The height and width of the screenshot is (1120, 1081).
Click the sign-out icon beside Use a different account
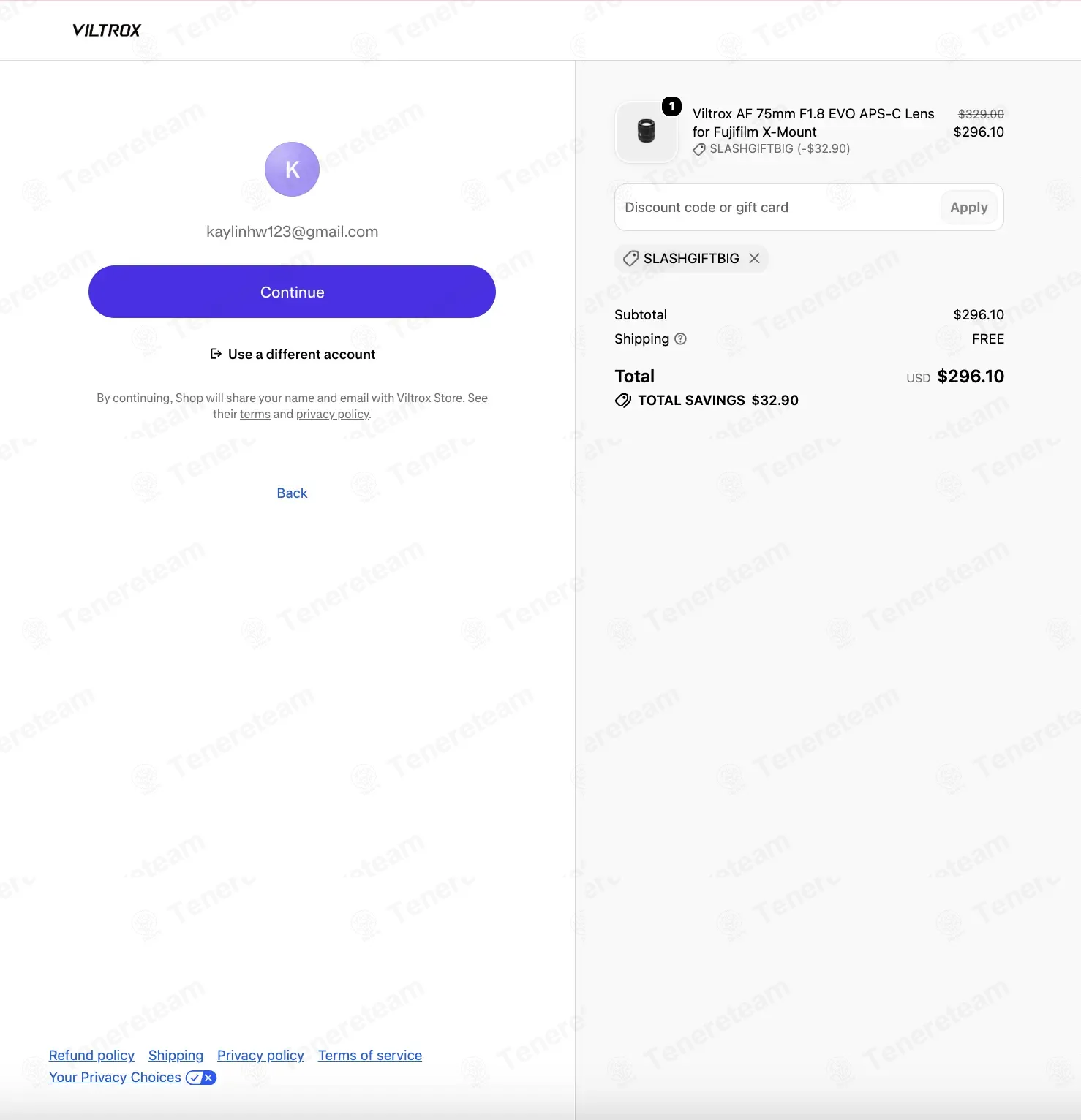point(216,354)
